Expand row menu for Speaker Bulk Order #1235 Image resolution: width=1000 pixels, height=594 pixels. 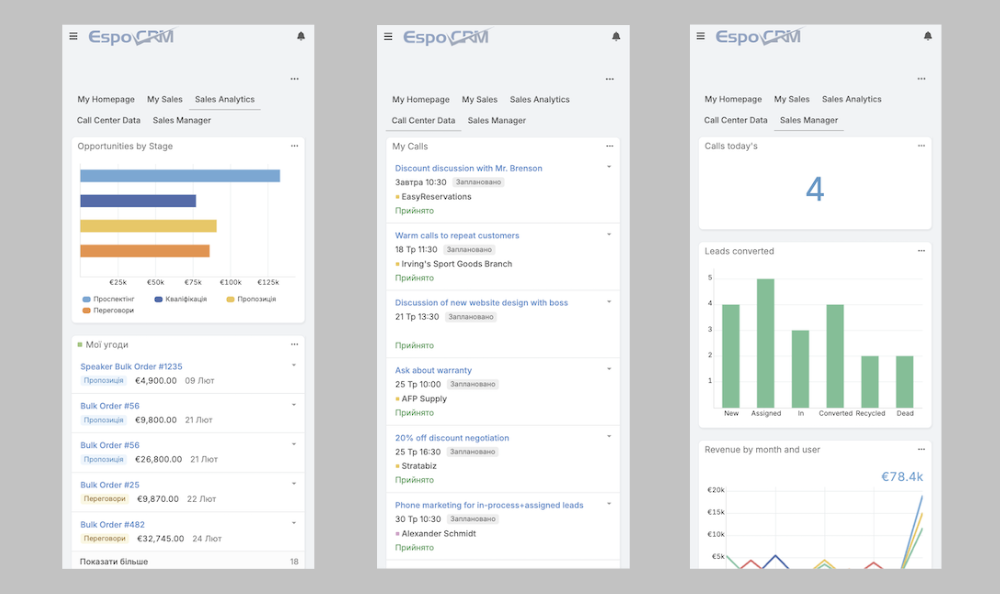click(294, 366)
